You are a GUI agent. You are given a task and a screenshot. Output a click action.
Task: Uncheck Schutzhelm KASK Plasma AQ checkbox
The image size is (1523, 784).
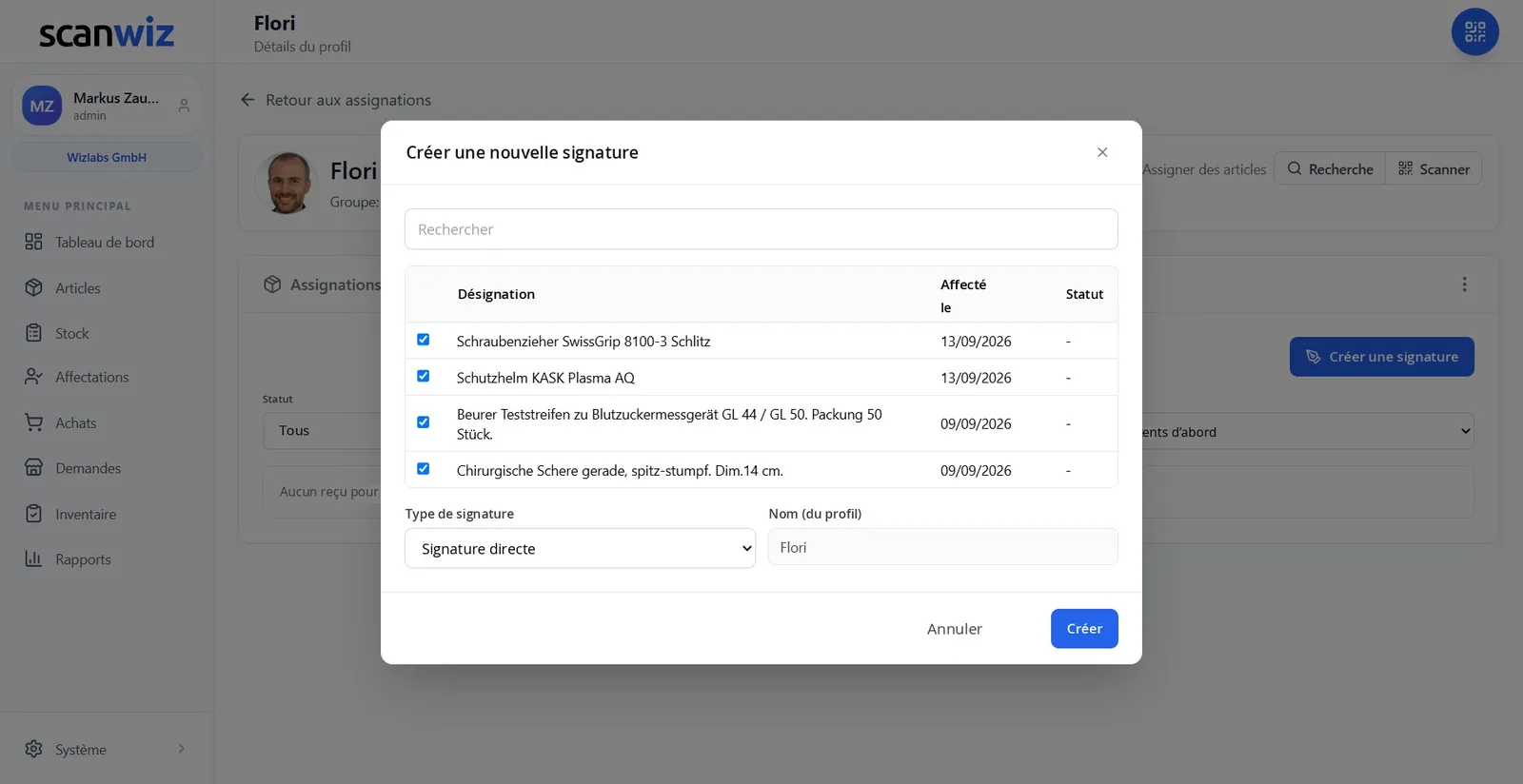click(x=424, y=376)
